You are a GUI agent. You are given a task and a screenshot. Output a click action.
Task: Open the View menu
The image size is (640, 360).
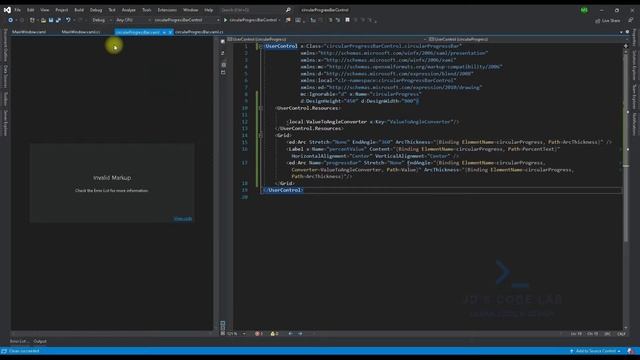44,10
